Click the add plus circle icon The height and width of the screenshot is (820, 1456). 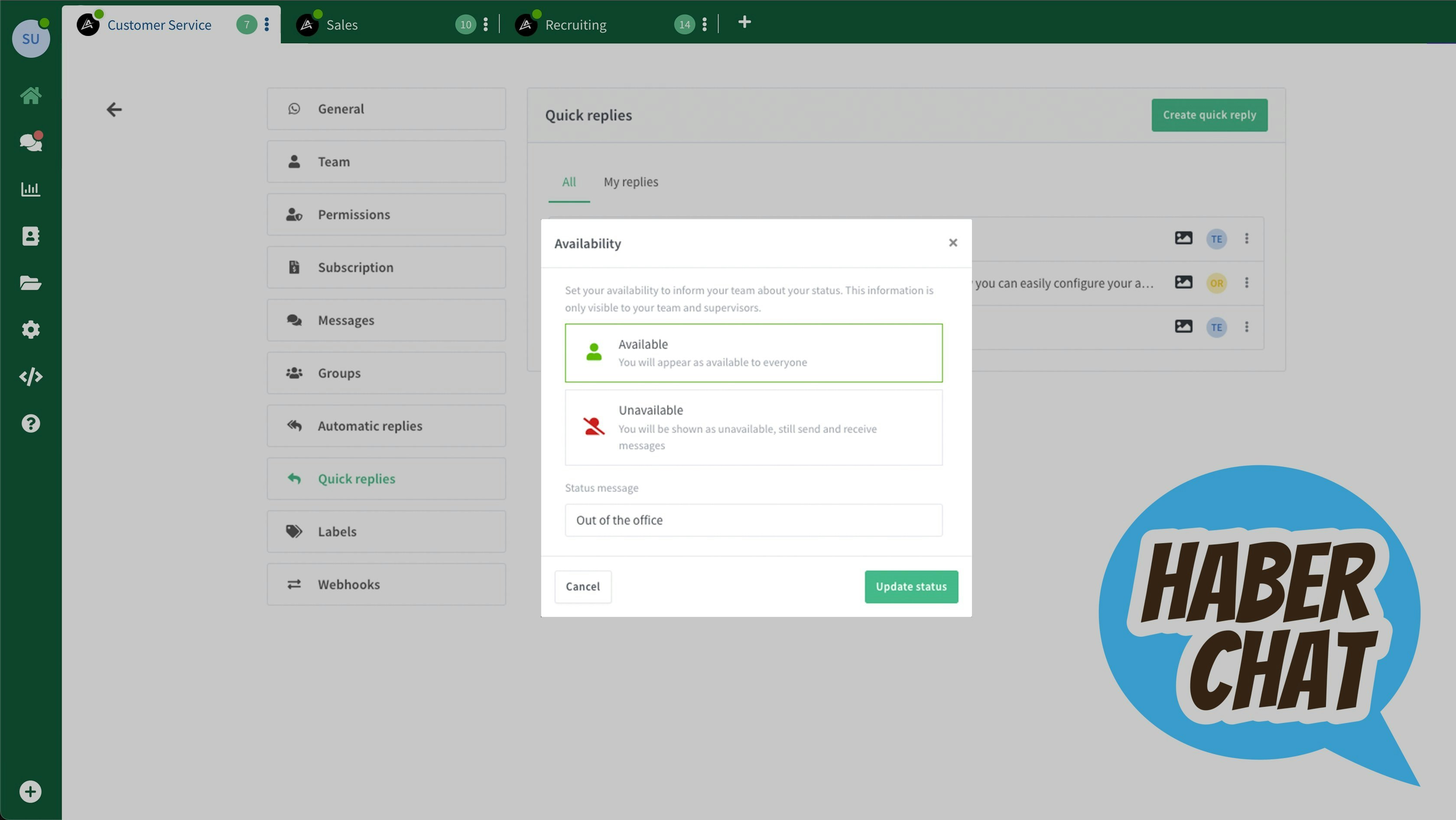30,791
